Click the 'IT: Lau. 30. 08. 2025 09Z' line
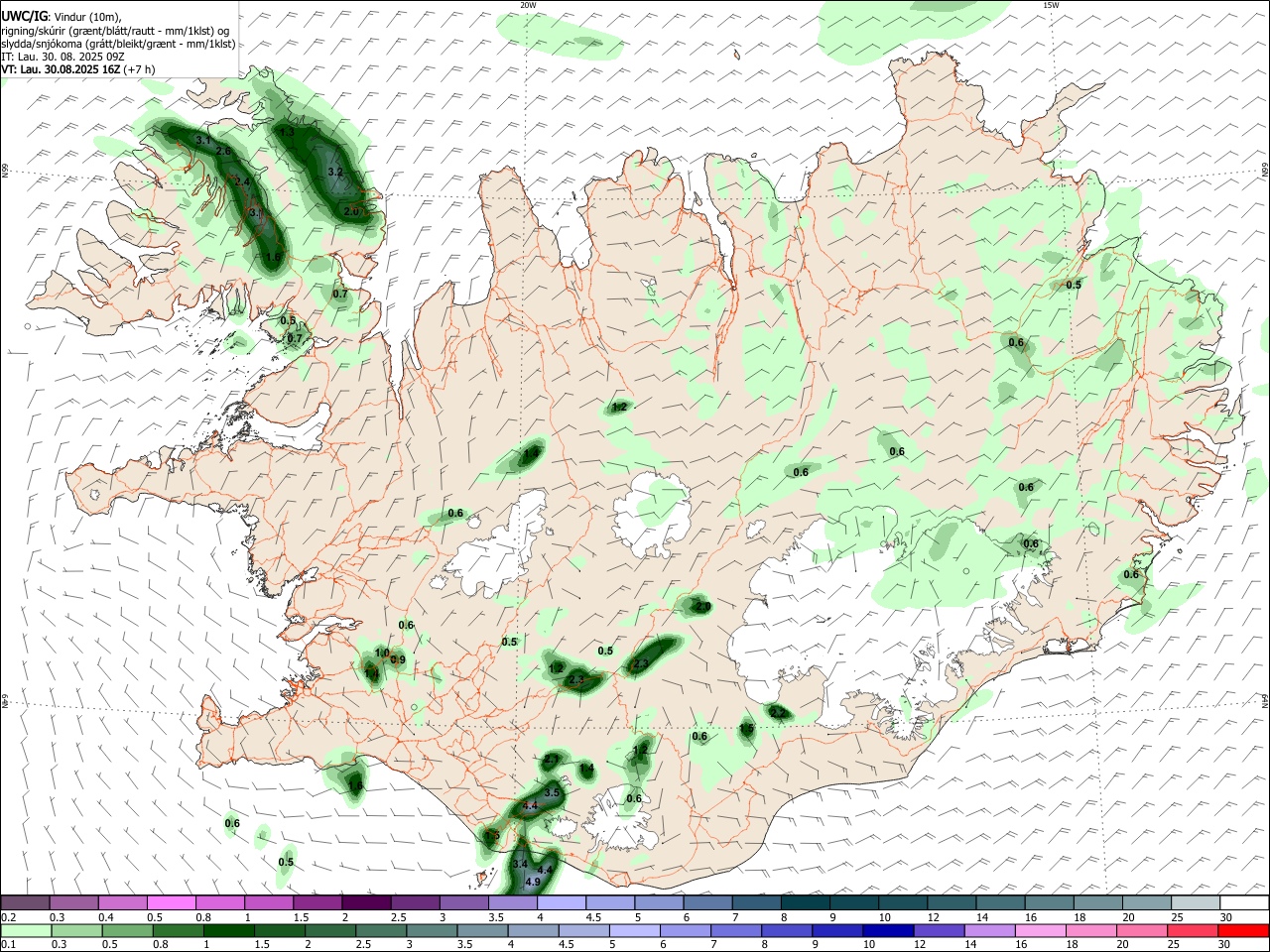The width and height of the screenshot is (1270, 952). coord(63,57)
